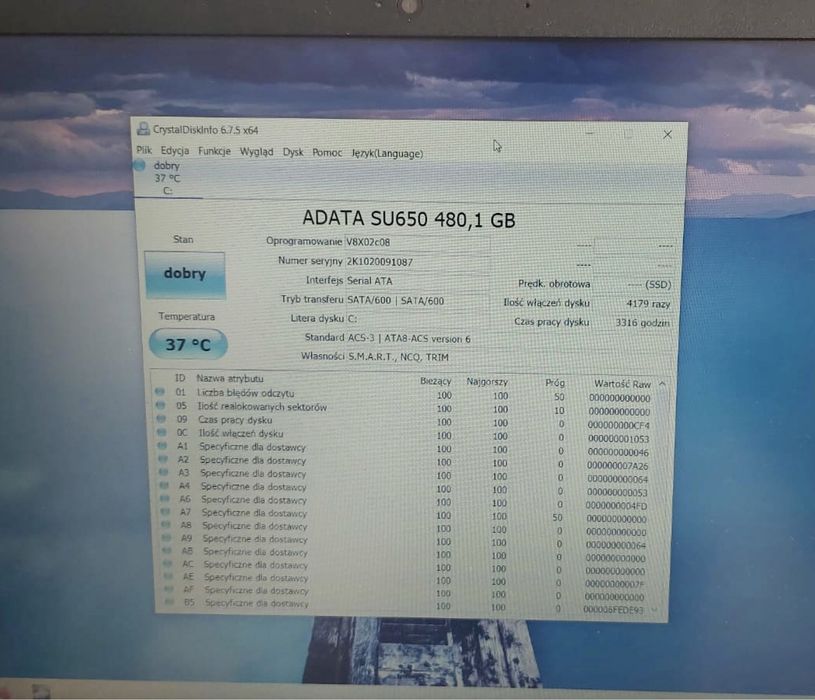Click the serial number field 2K1020091087
815x700 pixels.
click(x=417, y=262)
